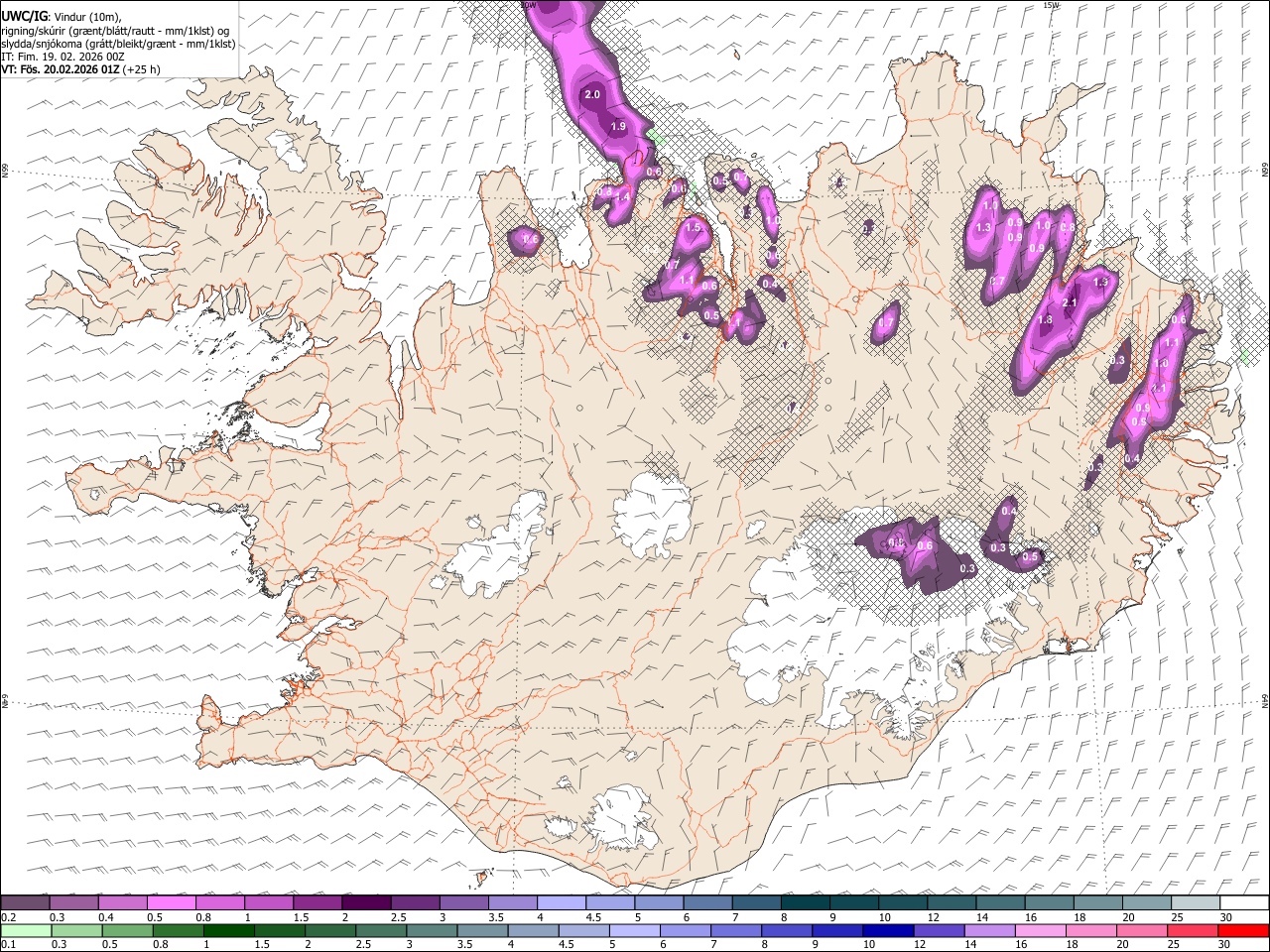This screenshot has height=952, width=1270.
Task: Click the lower legend swatch between 0.5 and 0.8
Action: coord(128,930)
